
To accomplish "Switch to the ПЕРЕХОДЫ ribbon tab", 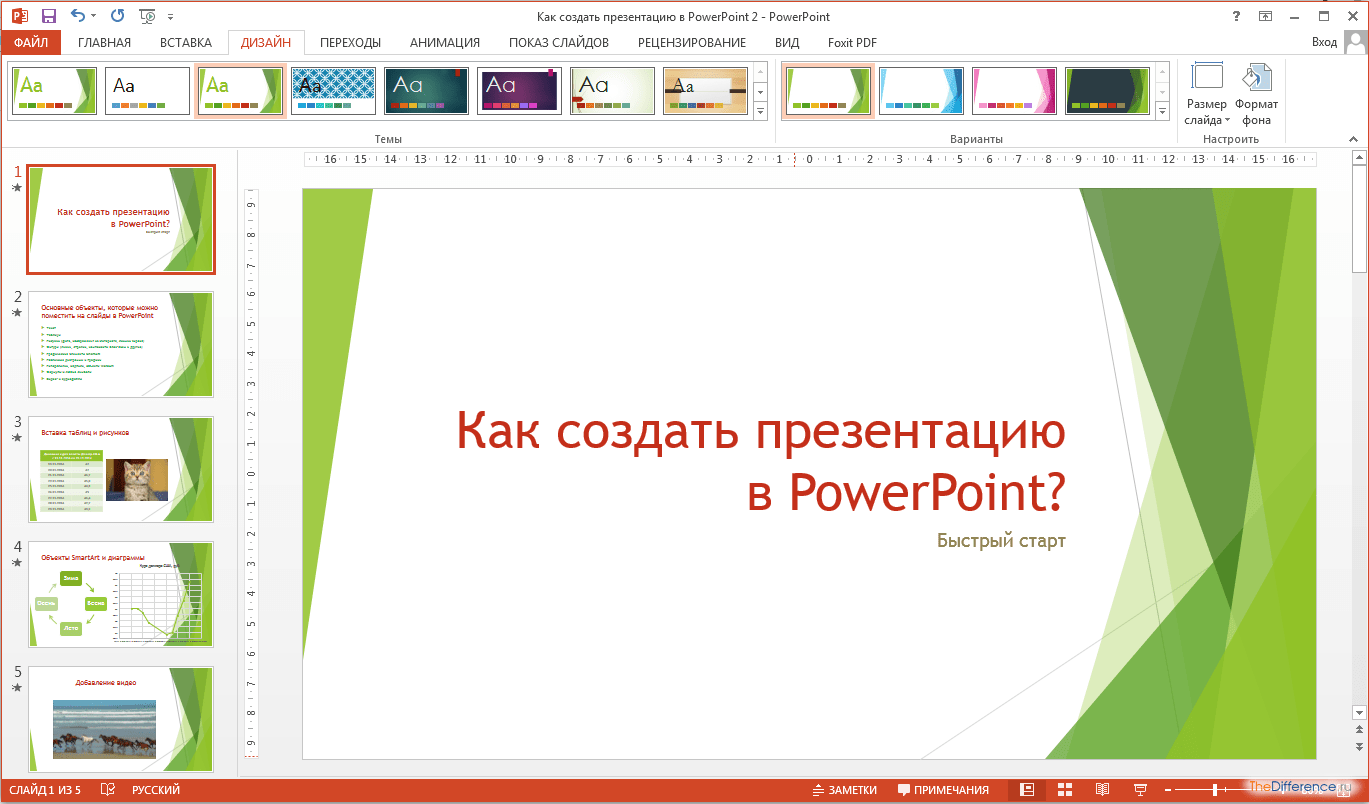I will (349, 42).
